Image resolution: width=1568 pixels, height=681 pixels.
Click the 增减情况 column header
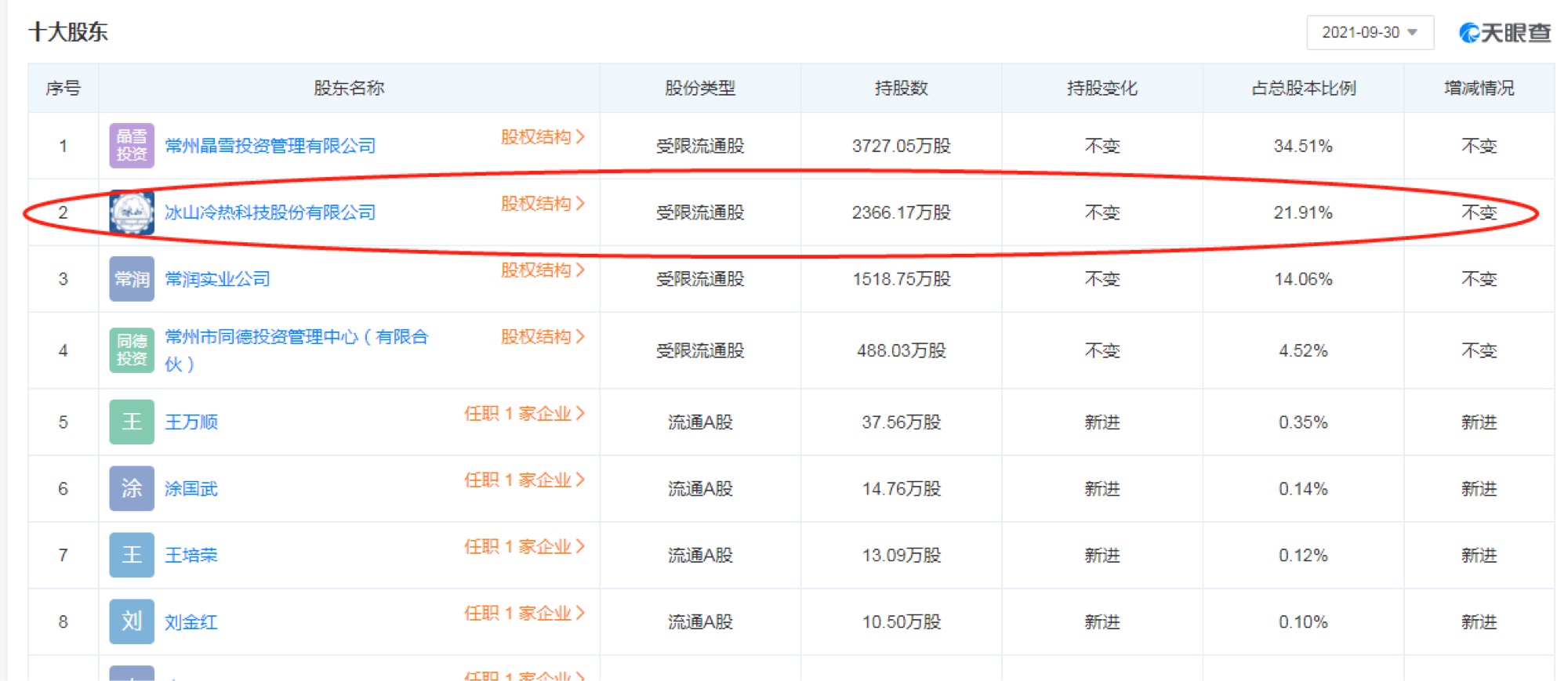coord(1479,89)
